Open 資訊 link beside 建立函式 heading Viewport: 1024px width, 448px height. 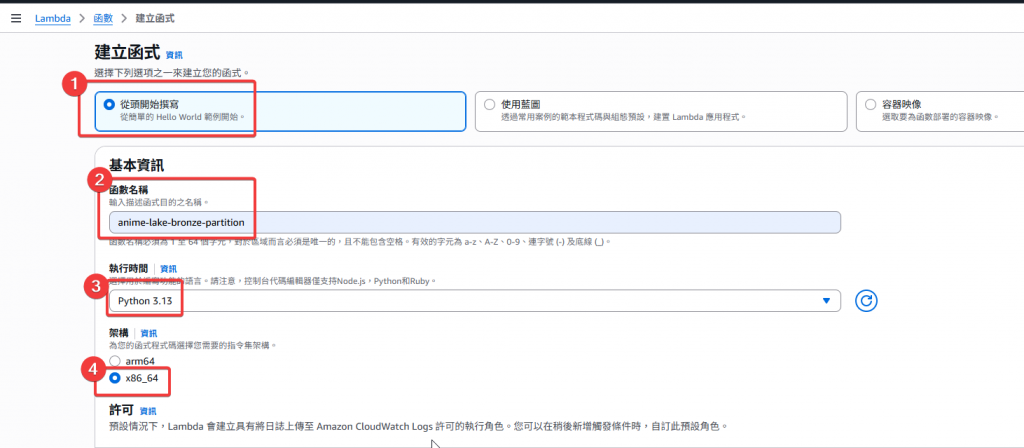point(174,56)
